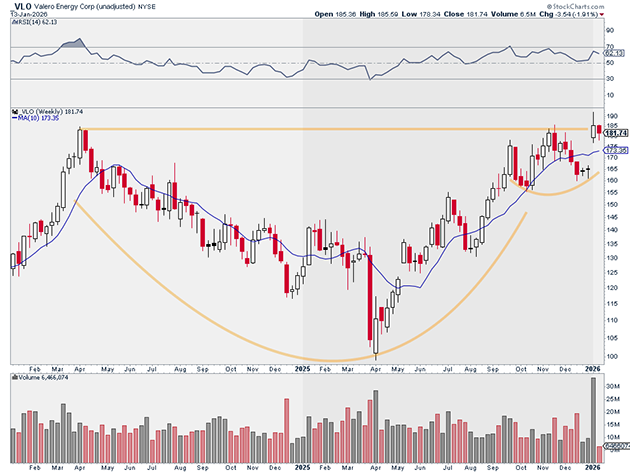Click the Volume 6,466,074 legend label

click(40, 379)
